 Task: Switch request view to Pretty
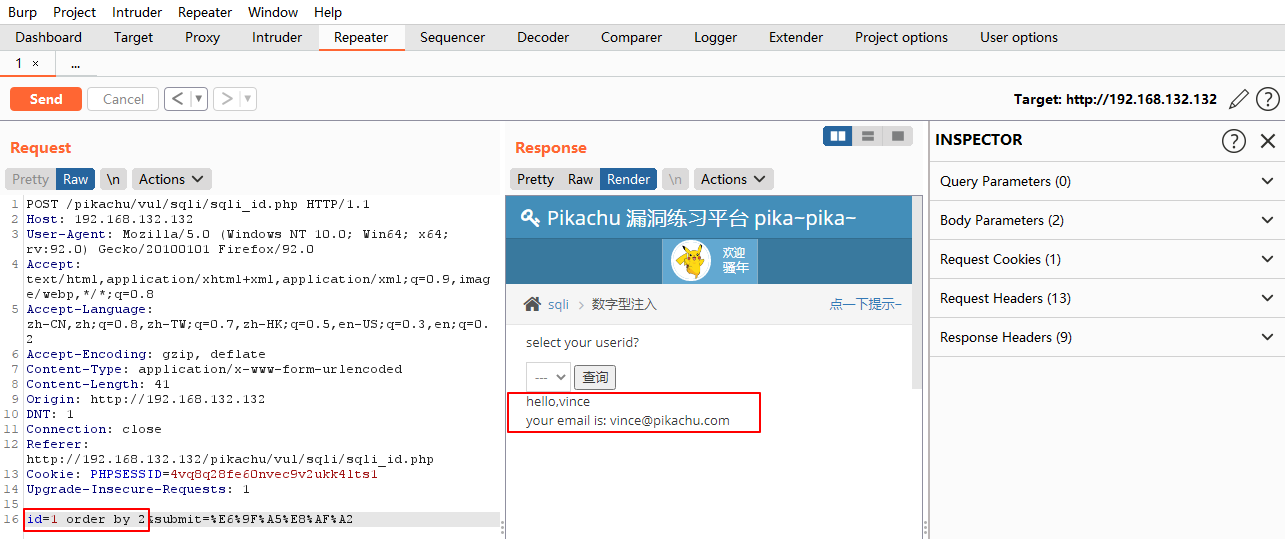pyautogui.click(x=30, y=179)
